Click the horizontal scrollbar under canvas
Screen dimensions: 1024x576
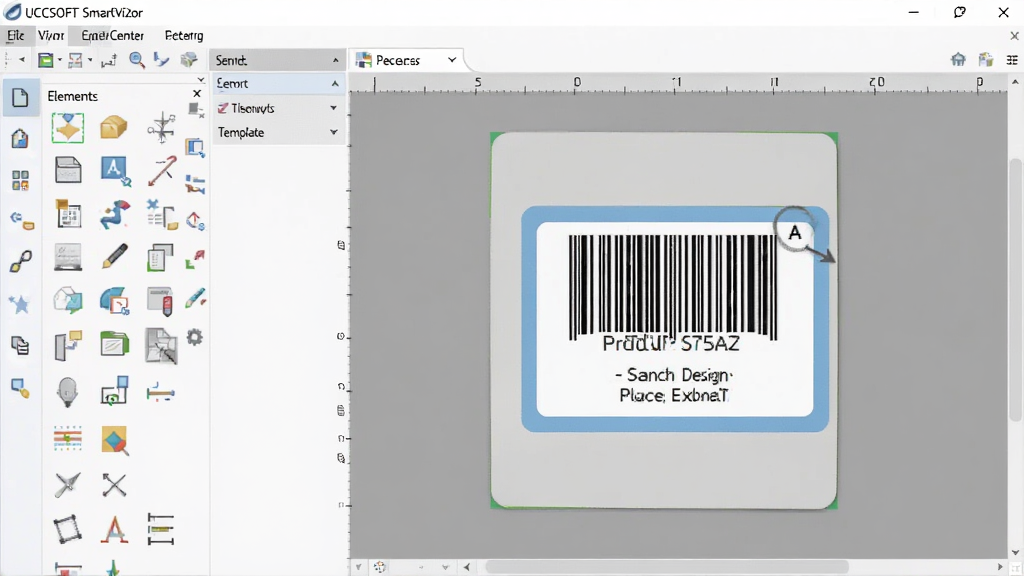click(x=666, y=567)
